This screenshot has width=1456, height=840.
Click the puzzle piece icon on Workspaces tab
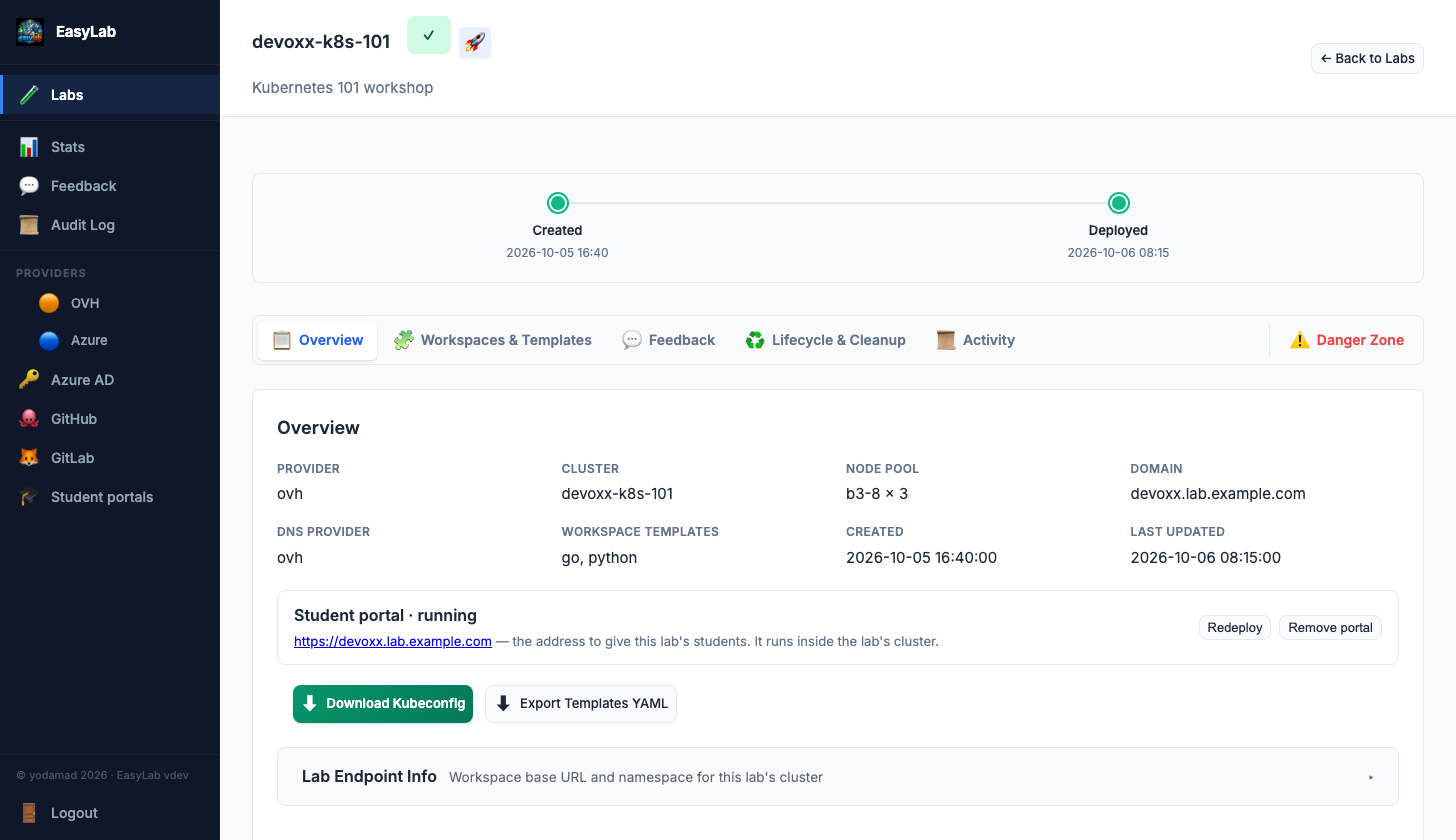(x=404, y=340)
